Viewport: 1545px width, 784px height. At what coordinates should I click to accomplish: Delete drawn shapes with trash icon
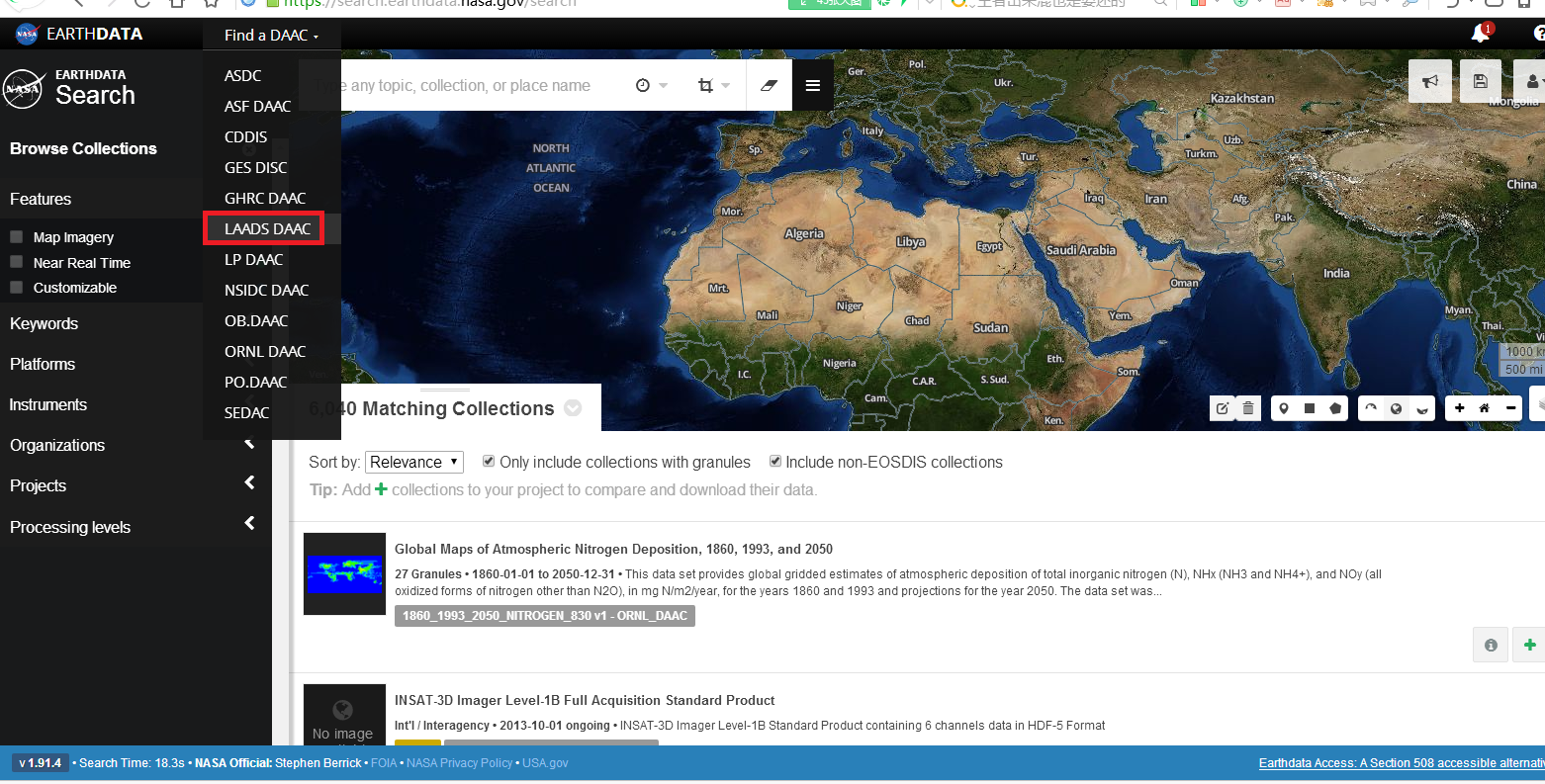(1248, 408)
